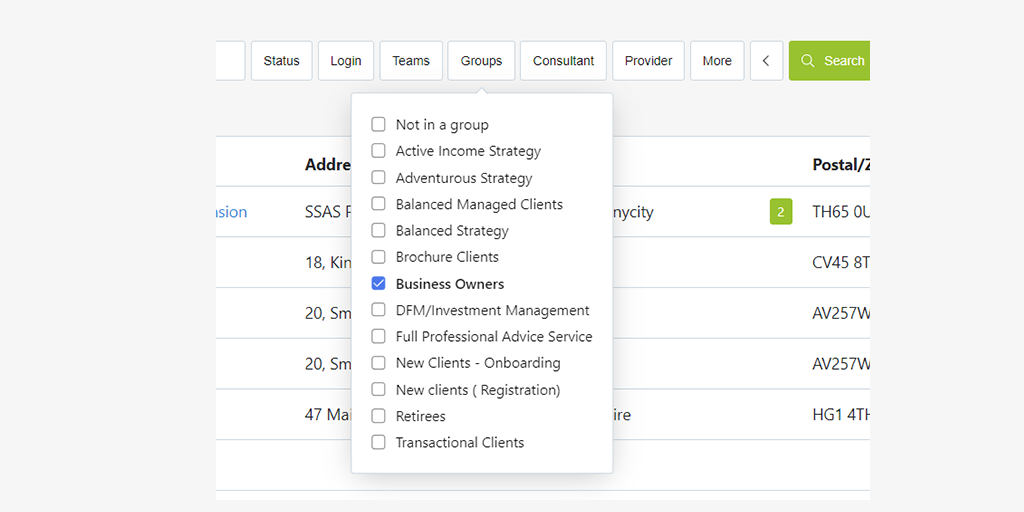
Task: Click the green Search button
Action: point(830,61)
